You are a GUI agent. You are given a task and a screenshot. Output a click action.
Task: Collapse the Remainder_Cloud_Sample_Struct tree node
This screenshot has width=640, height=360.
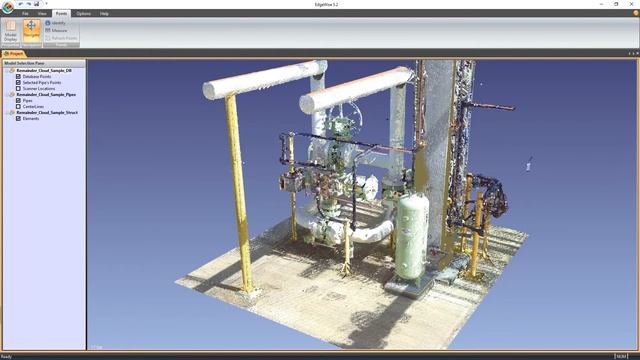7,112
